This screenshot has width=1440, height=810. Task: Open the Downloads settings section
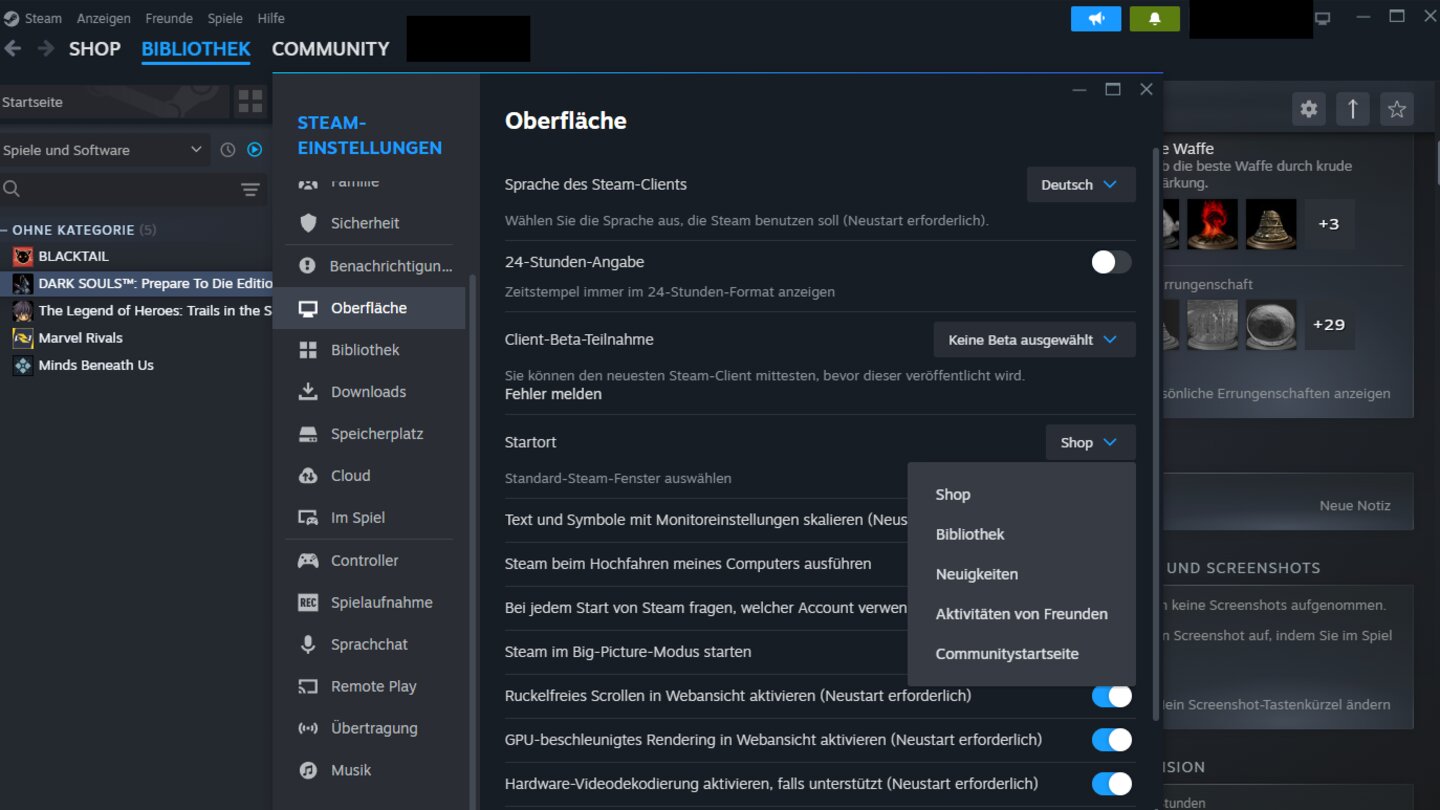(368, 391)
